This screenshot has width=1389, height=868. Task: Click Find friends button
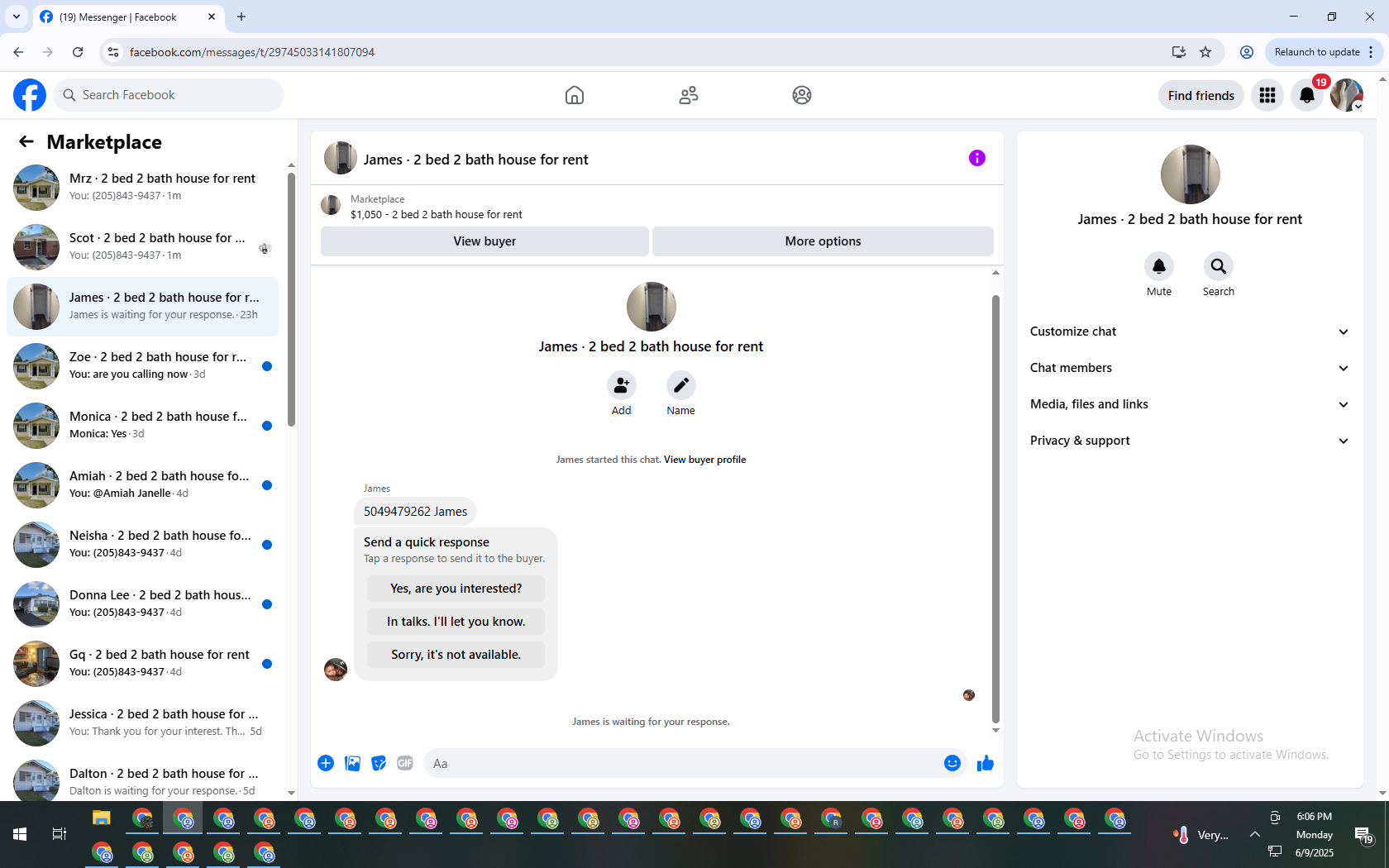1201,95
